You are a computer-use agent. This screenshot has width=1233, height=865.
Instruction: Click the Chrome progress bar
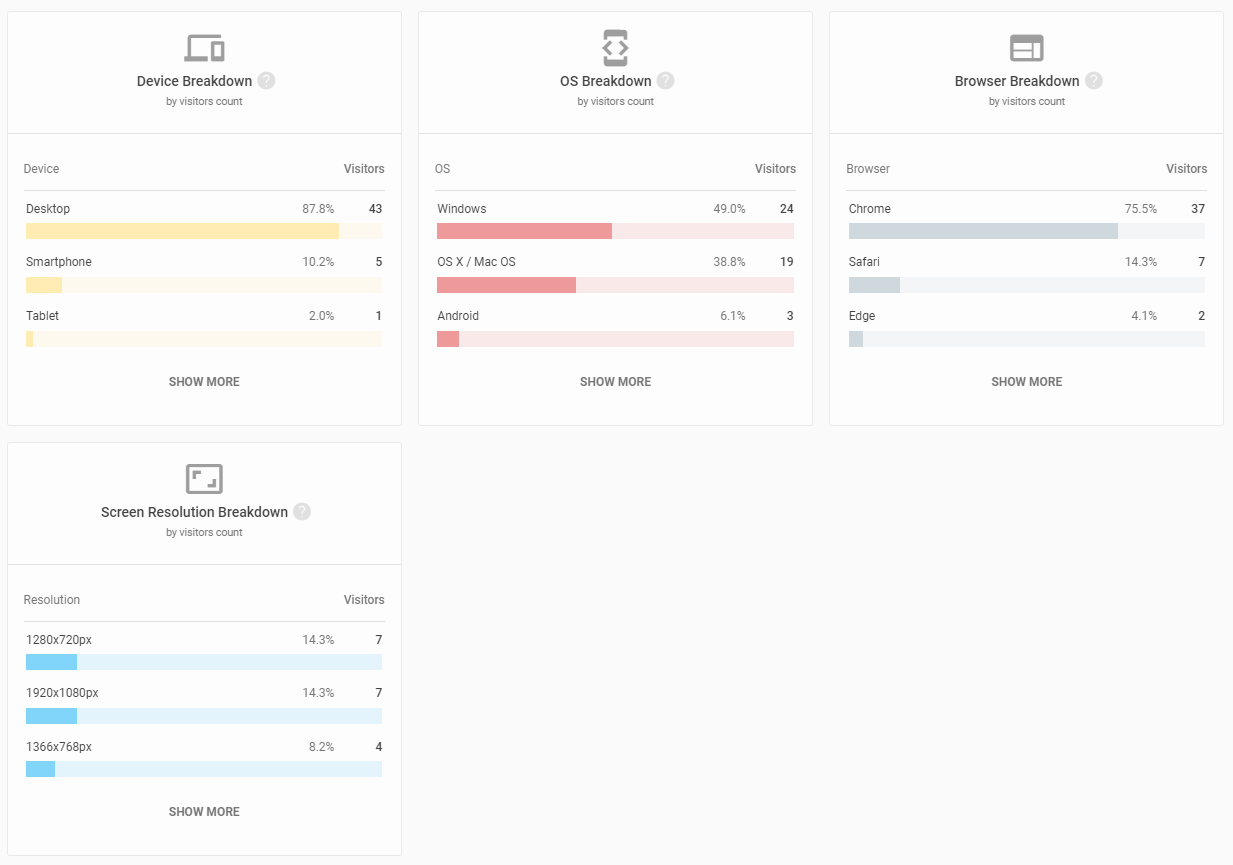[x=1026, y=231]
